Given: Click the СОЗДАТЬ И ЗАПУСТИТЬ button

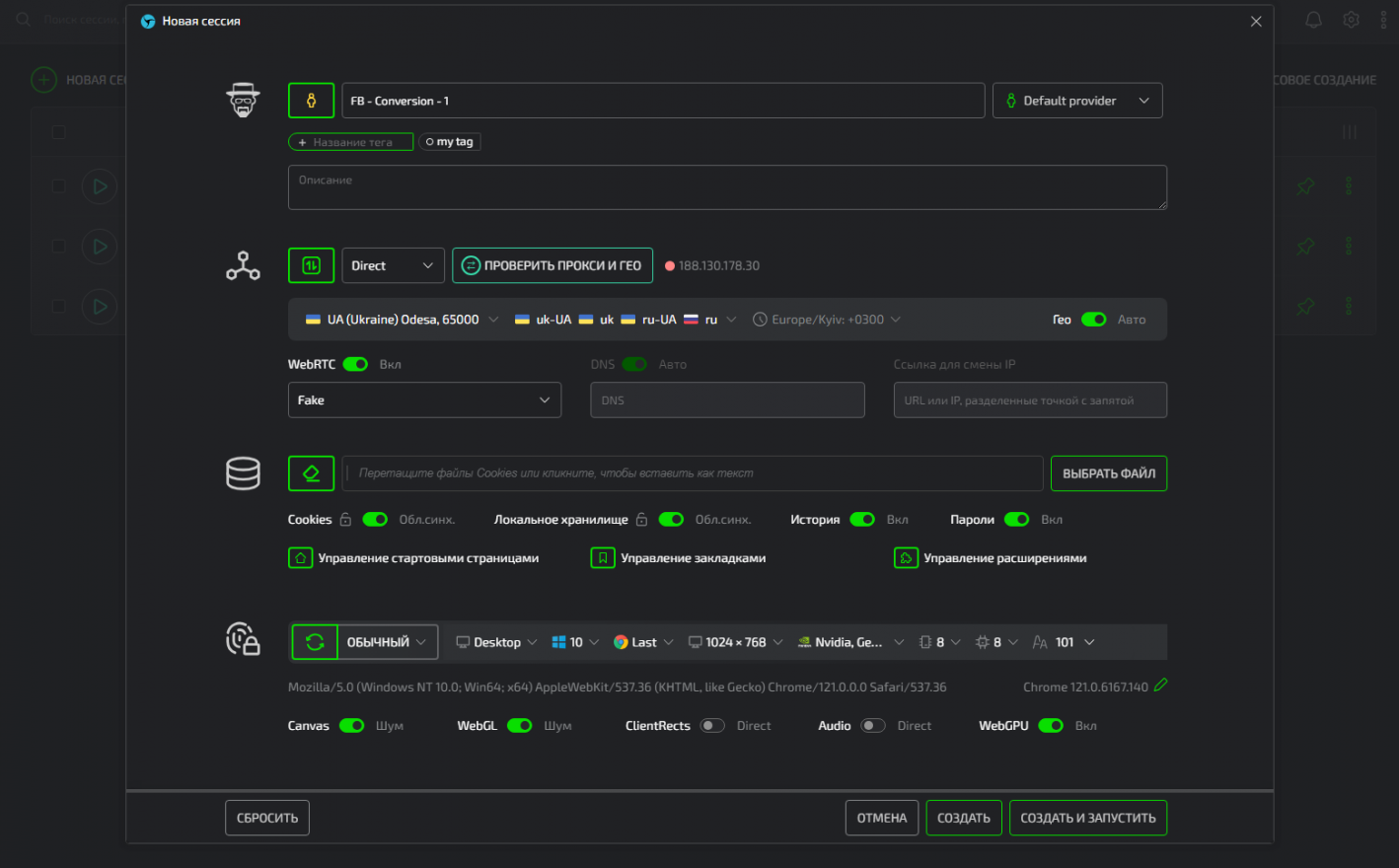Looking at the screenshot, I should [1088, 818].
